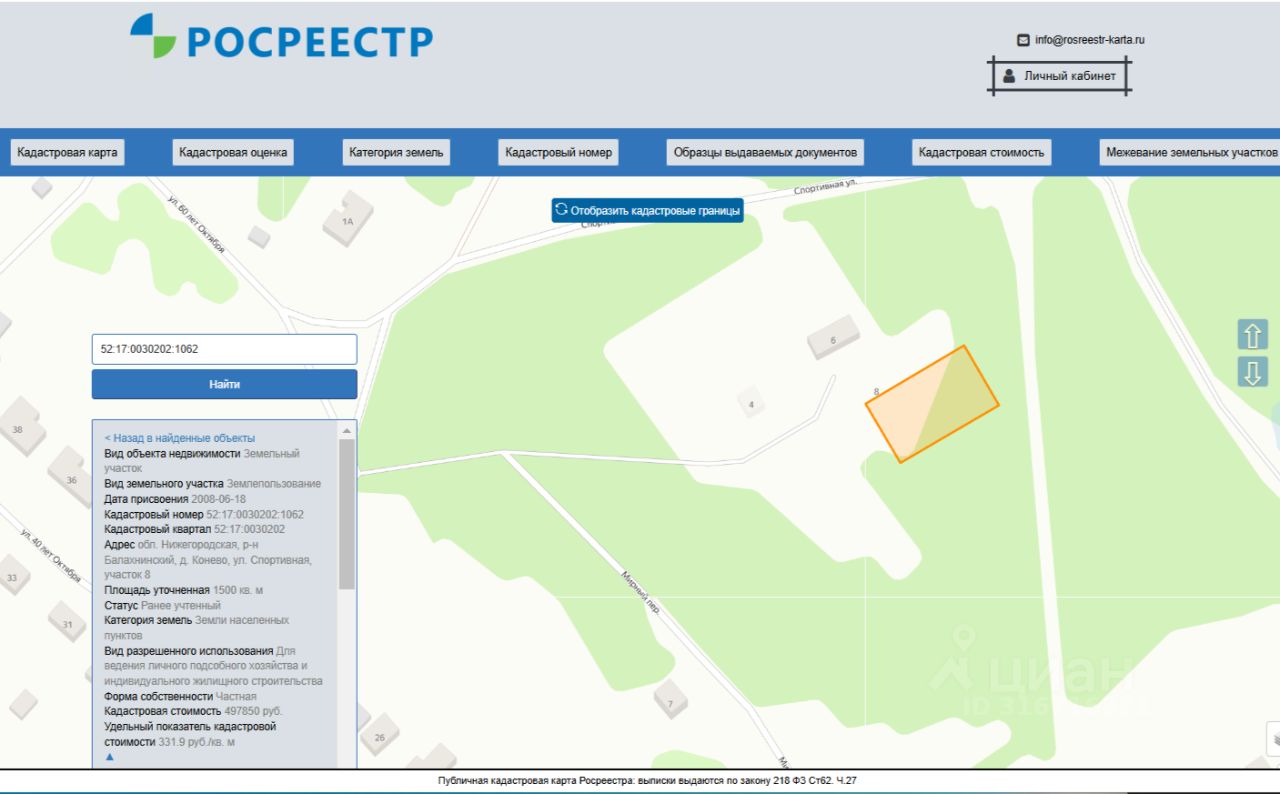Open the Кадастровая стоимость menu item
This screenshot has height=794, width=1280.
(x=981, y=152)
